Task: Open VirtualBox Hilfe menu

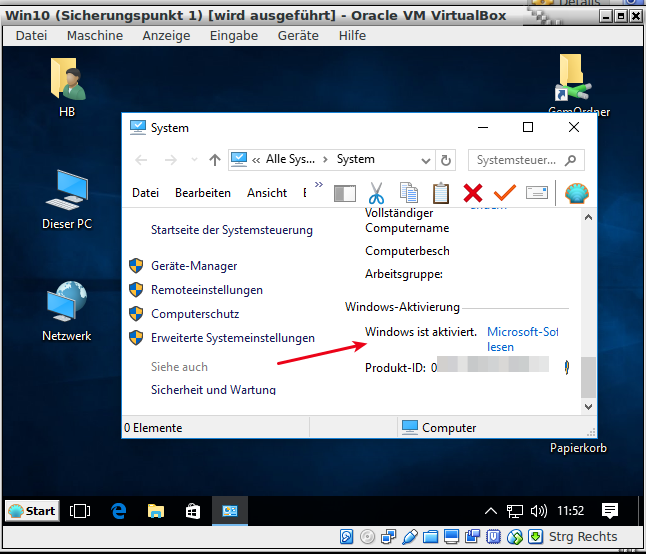Action: coord(352,36)
